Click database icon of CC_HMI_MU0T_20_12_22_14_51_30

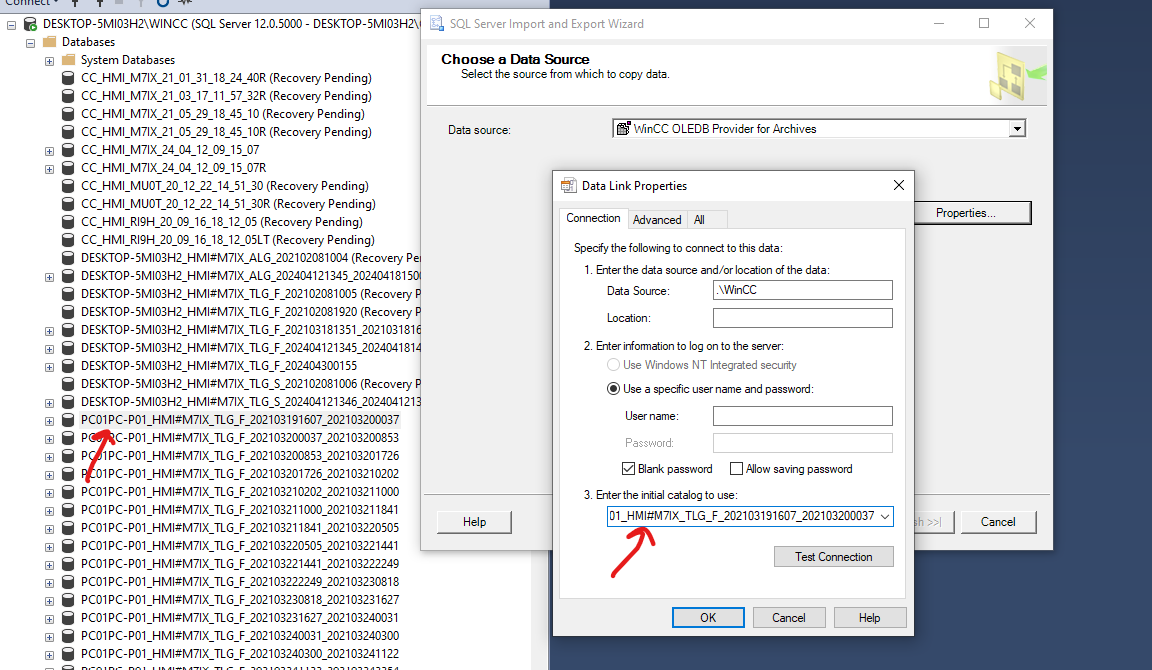tap(68, 186)
